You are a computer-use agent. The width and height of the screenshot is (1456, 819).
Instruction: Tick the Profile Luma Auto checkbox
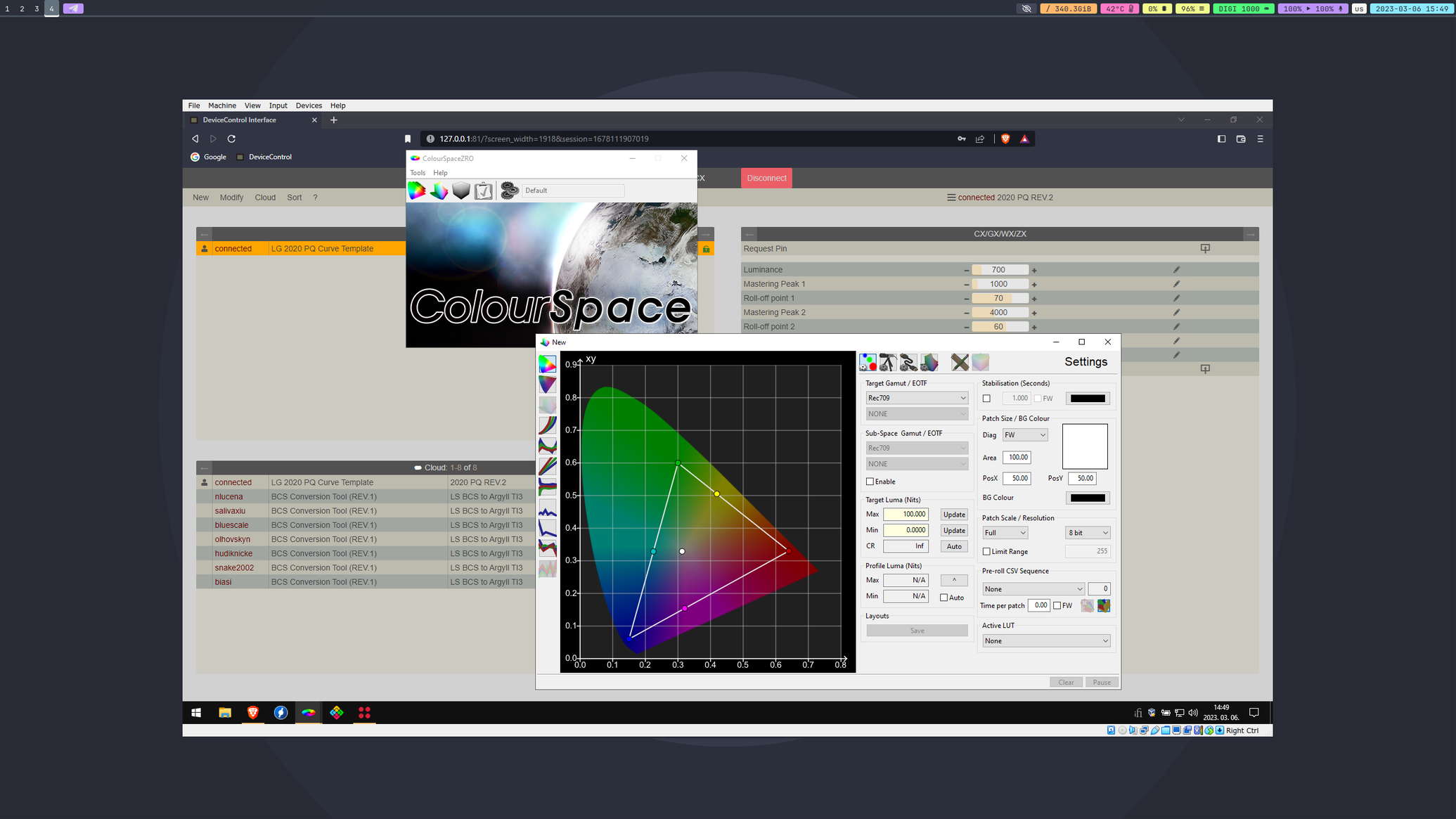(x=944, y=598)
